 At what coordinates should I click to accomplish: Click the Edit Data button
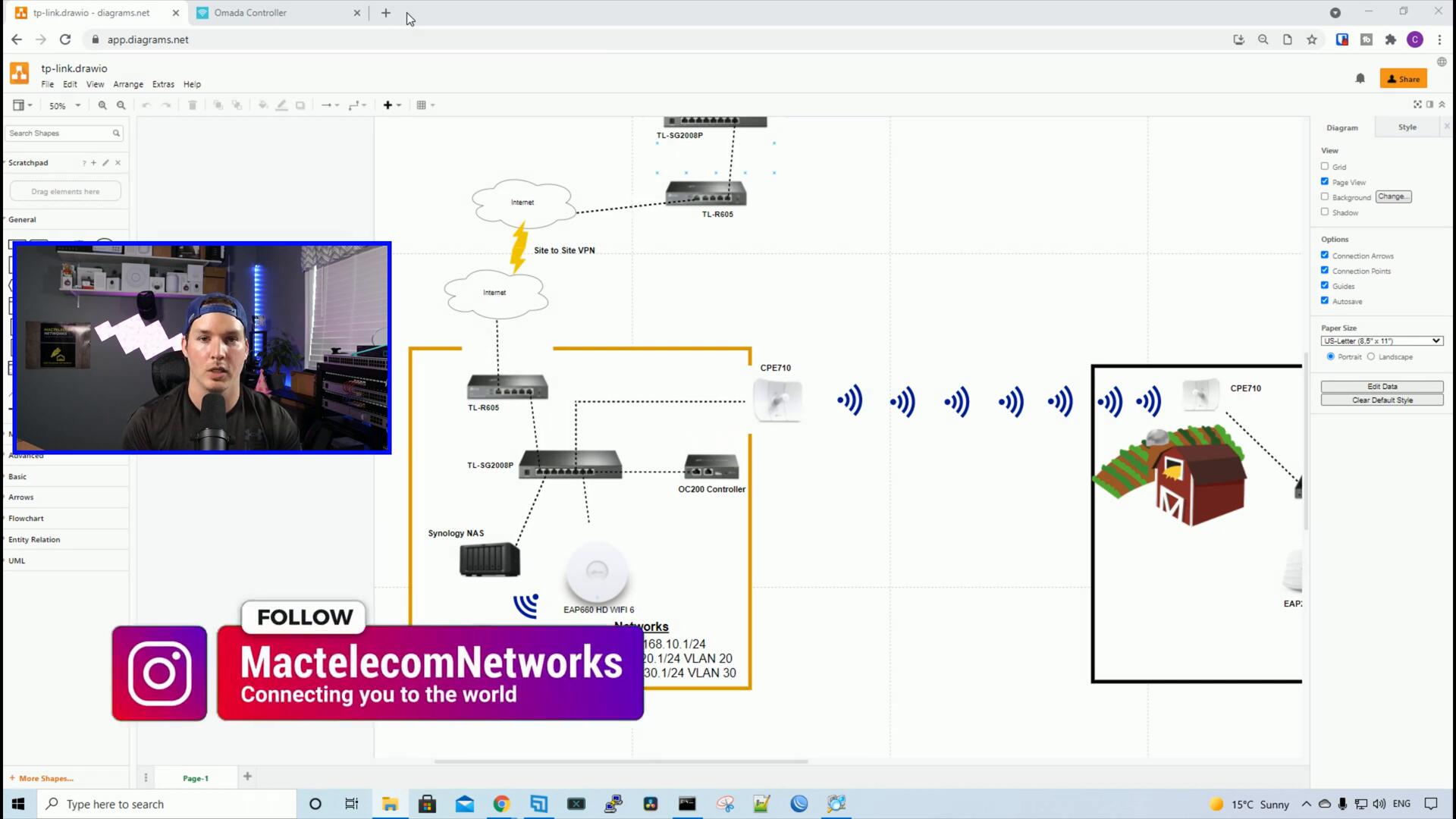[x=1382, y=387]
